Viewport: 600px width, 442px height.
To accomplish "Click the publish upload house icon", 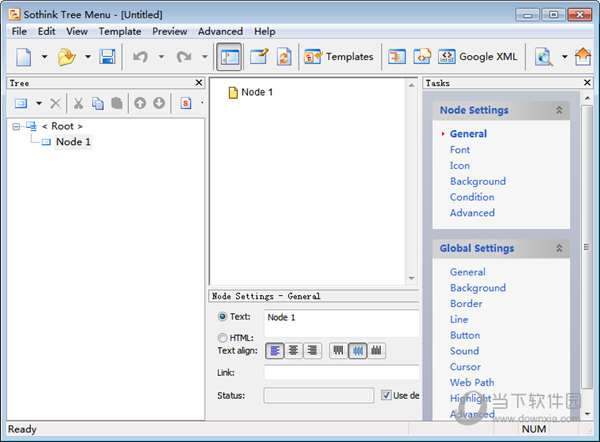I will point(583,57).
